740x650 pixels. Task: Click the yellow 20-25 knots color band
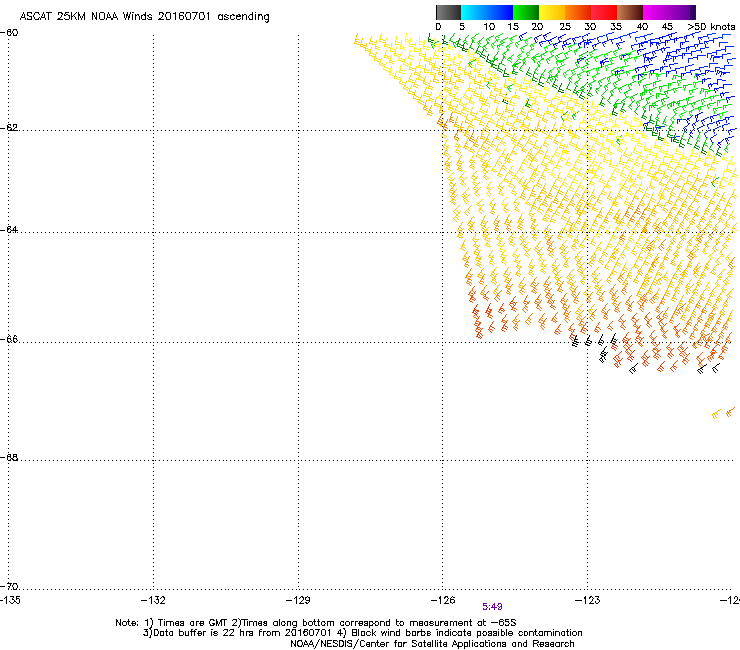(552, 12)
